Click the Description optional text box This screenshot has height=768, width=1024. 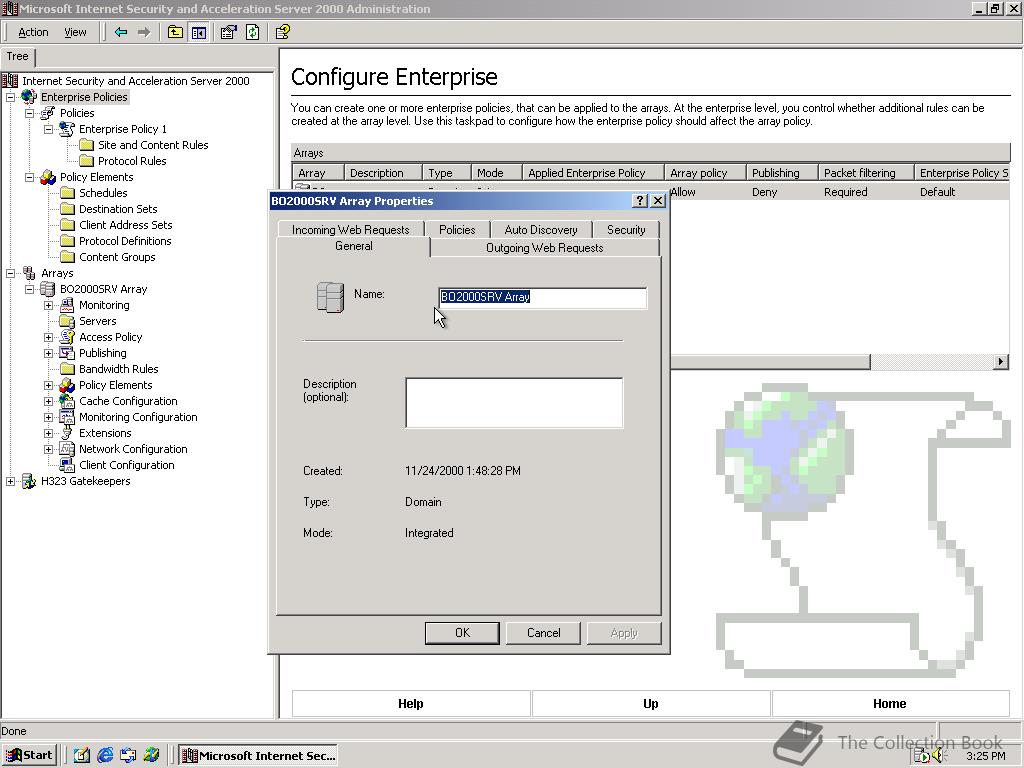click(514, 403)
